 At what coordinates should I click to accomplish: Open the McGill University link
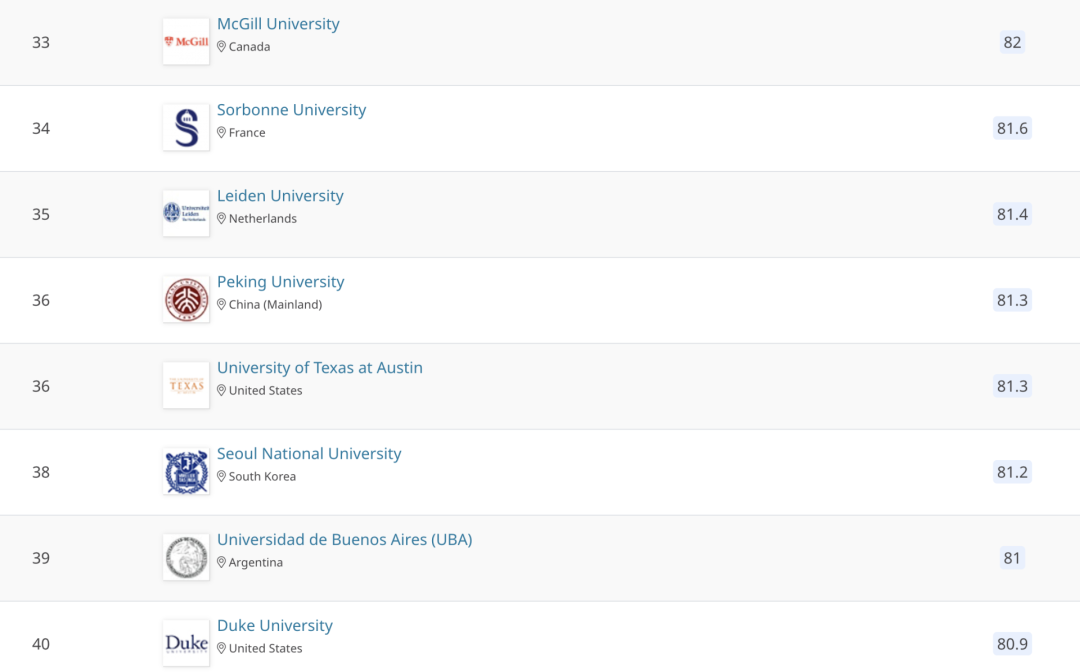coord(278,24)
